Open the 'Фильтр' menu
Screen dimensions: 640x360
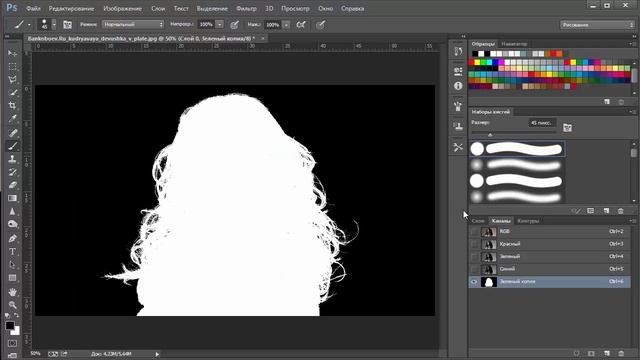246,8
